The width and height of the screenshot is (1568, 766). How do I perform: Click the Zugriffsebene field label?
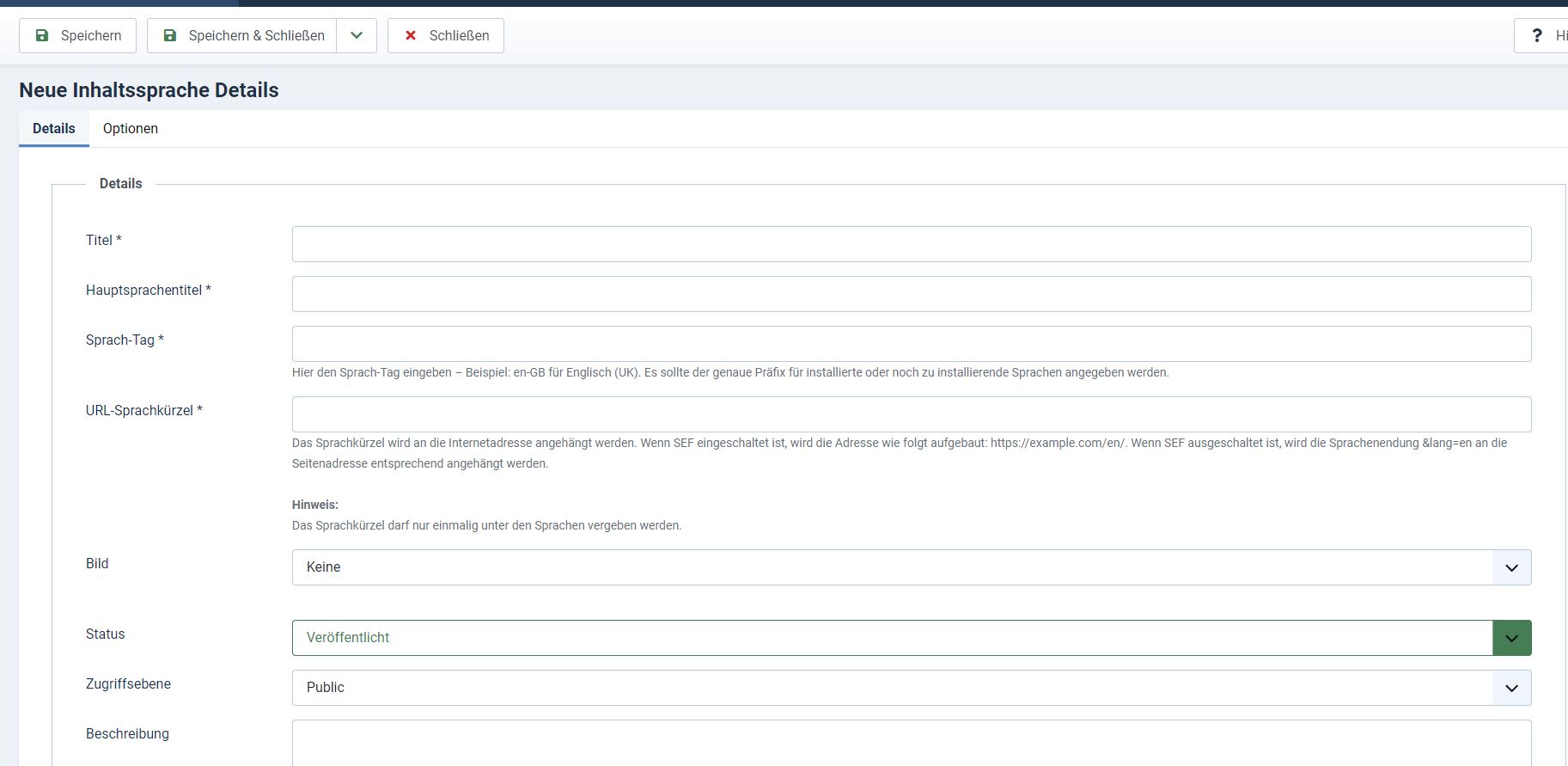(x=128, y=684)
